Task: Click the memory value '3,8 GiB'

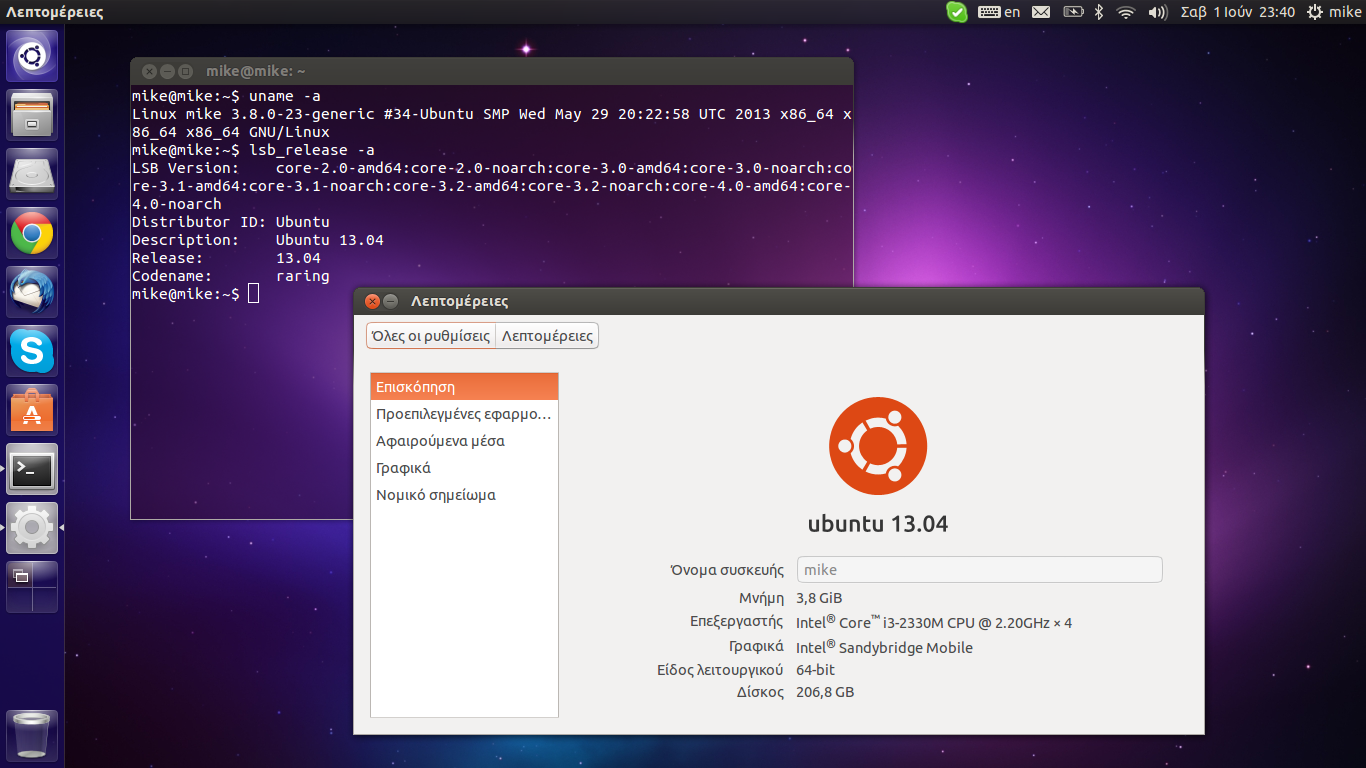Action: click(819, 598)
